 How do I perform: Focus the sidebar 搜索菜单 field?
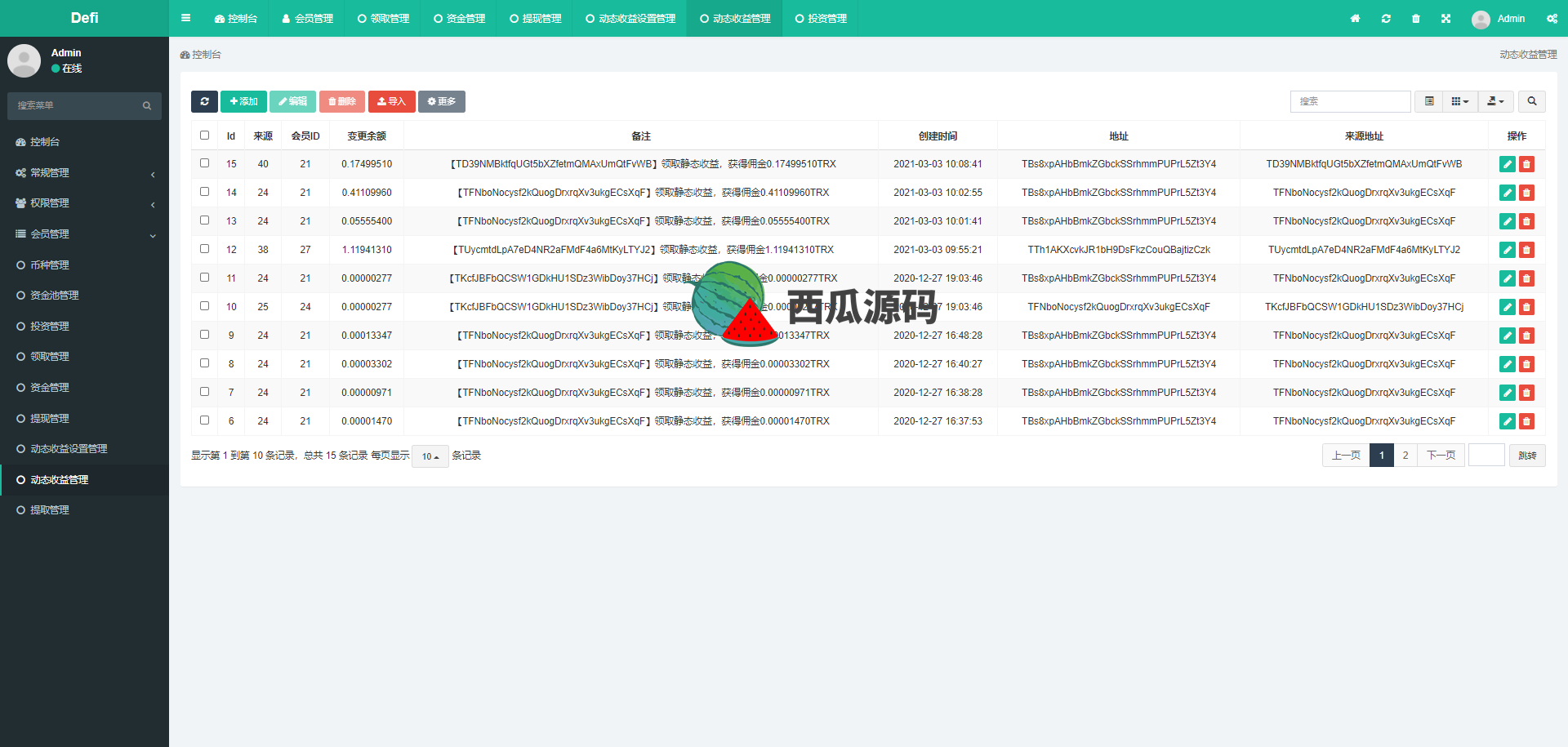click(73, 105)
